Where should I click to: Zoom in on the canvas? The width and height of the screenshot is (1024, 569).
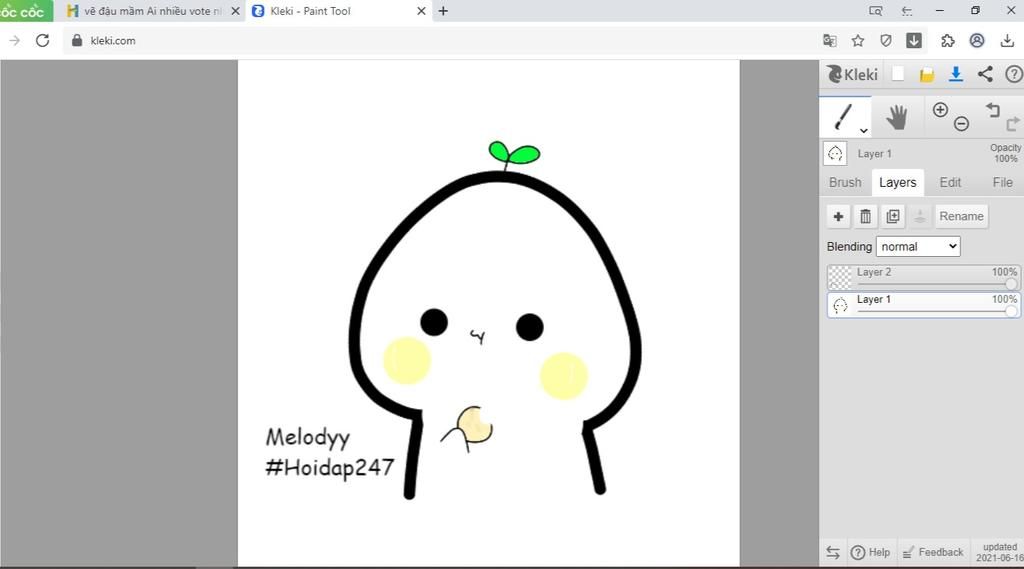tap(940, 110)
